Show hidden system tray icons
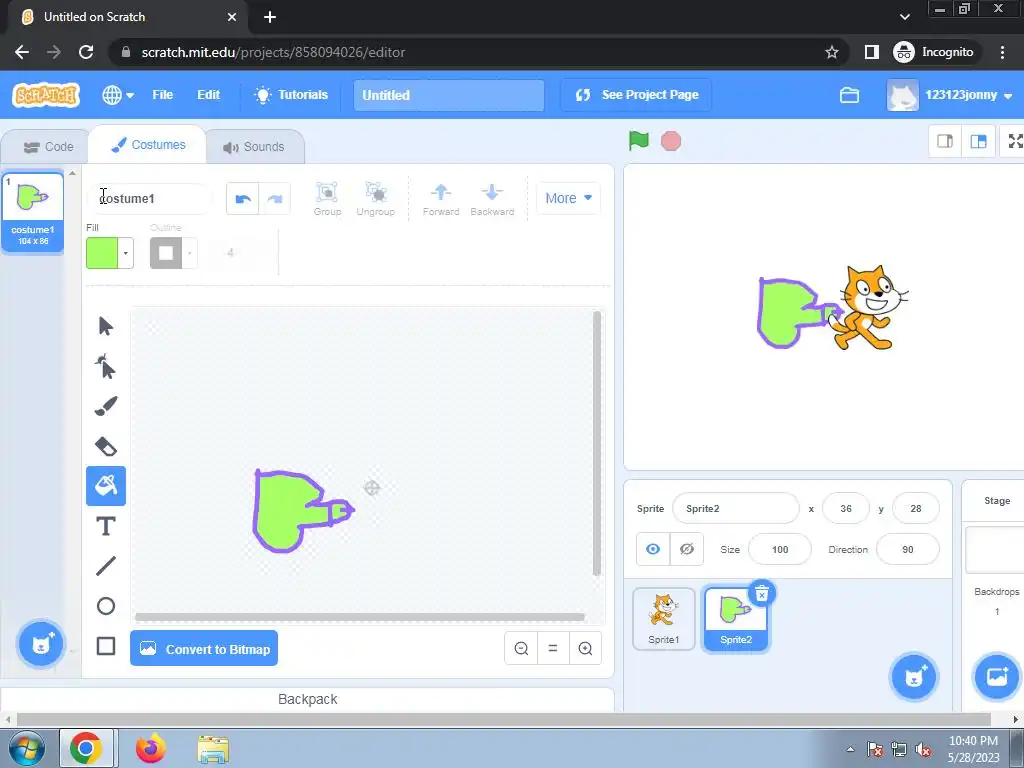The width and height of the screenshot is (1024, 768). 850,749
